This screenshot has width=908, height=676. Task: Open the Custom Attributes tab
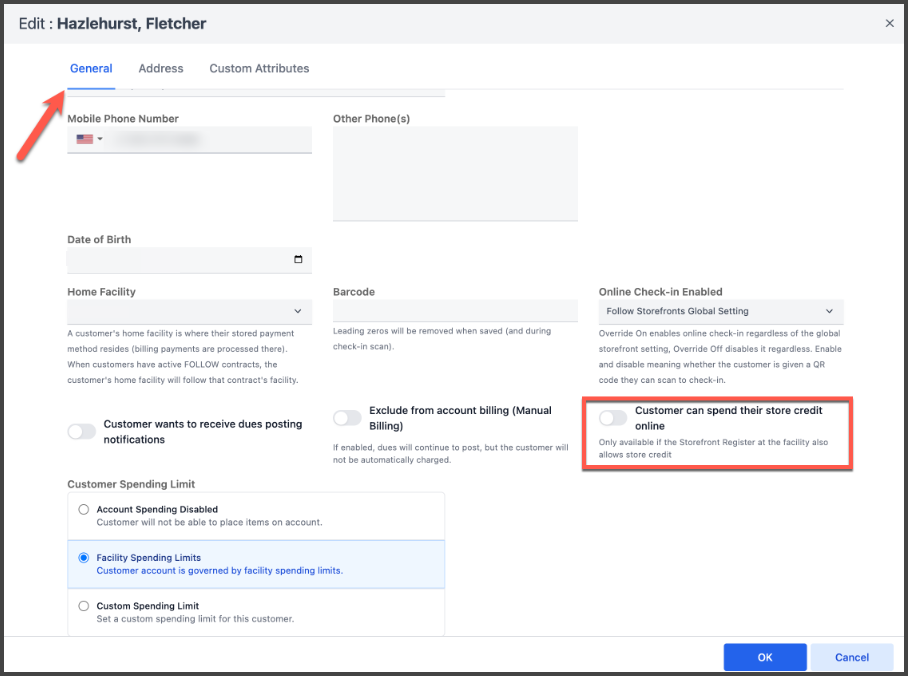tap(259, 68)
